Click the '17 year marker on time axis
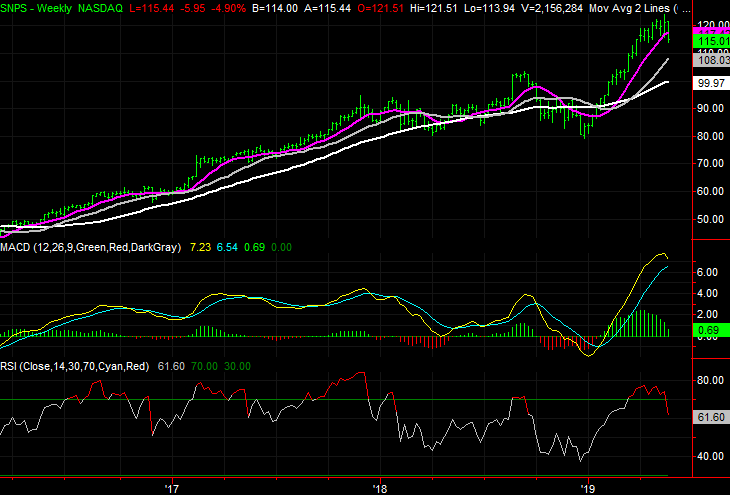The image size is (730, 495). tap(172, 489)
